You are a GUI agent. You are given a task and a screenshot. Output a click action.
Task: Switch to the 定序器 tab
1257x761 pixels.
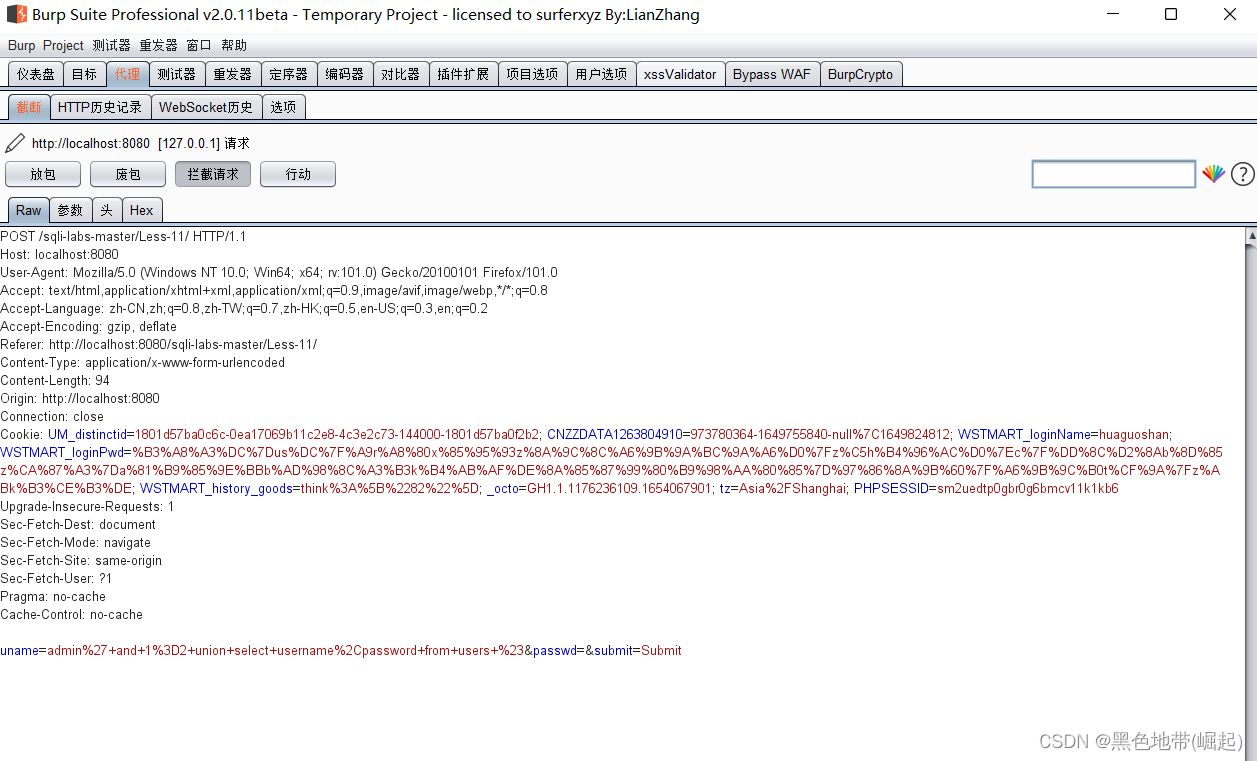(x=289, y=74)
